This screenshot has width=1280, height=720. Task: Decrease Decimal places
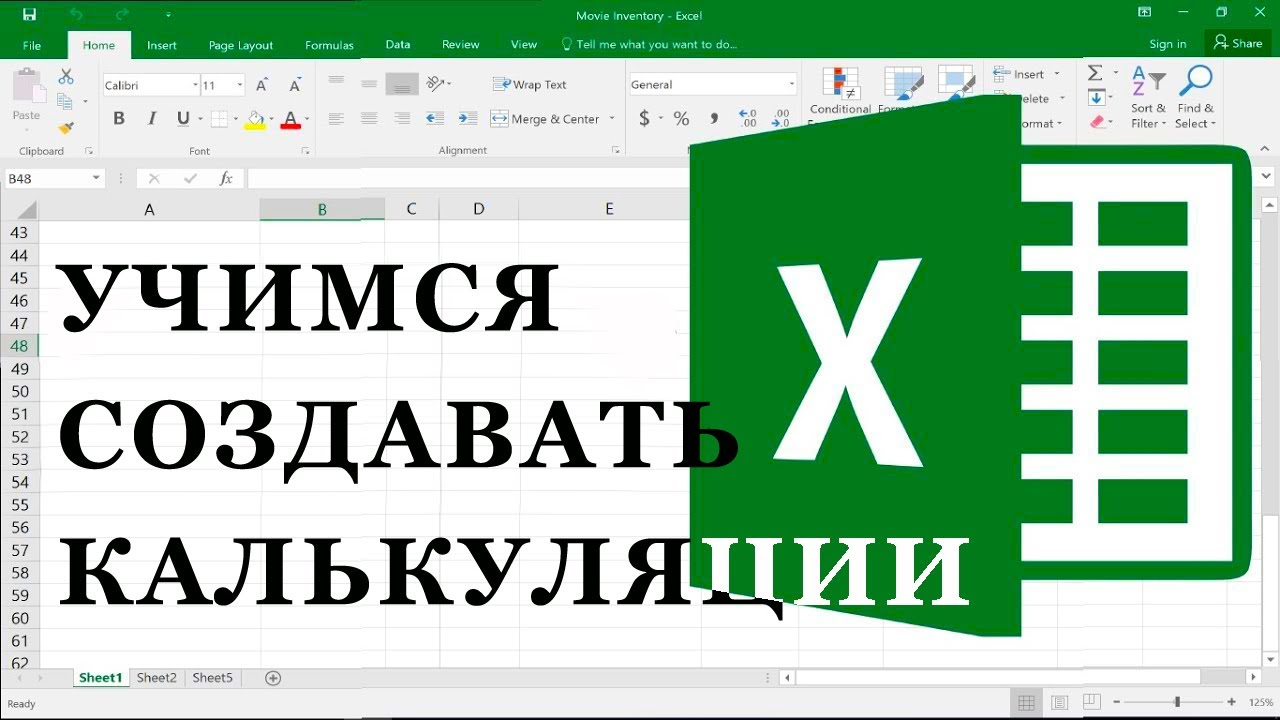pos(781,119)
